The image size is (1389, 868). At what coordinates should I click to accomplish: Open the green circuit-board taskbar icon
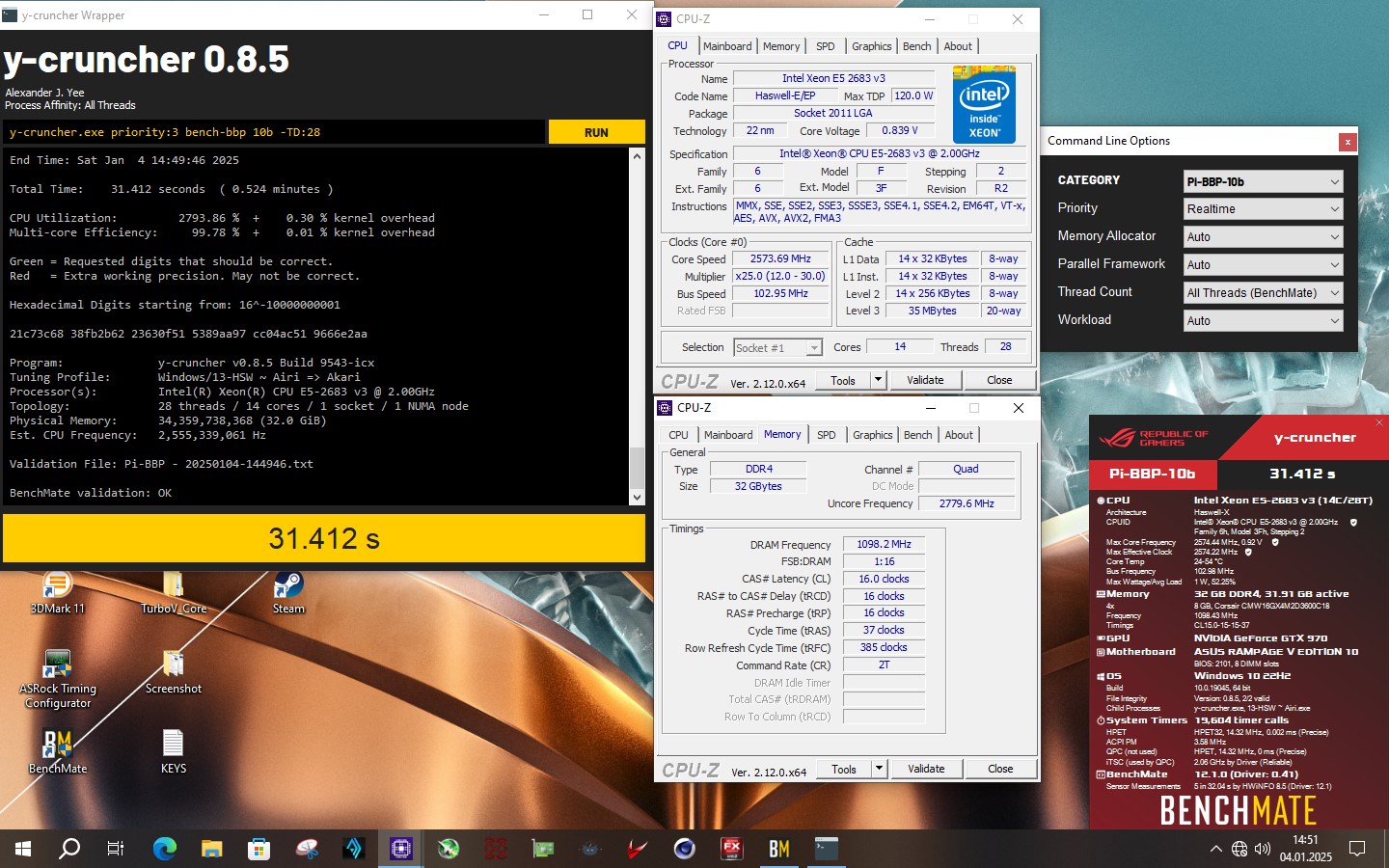click(543, 849)
